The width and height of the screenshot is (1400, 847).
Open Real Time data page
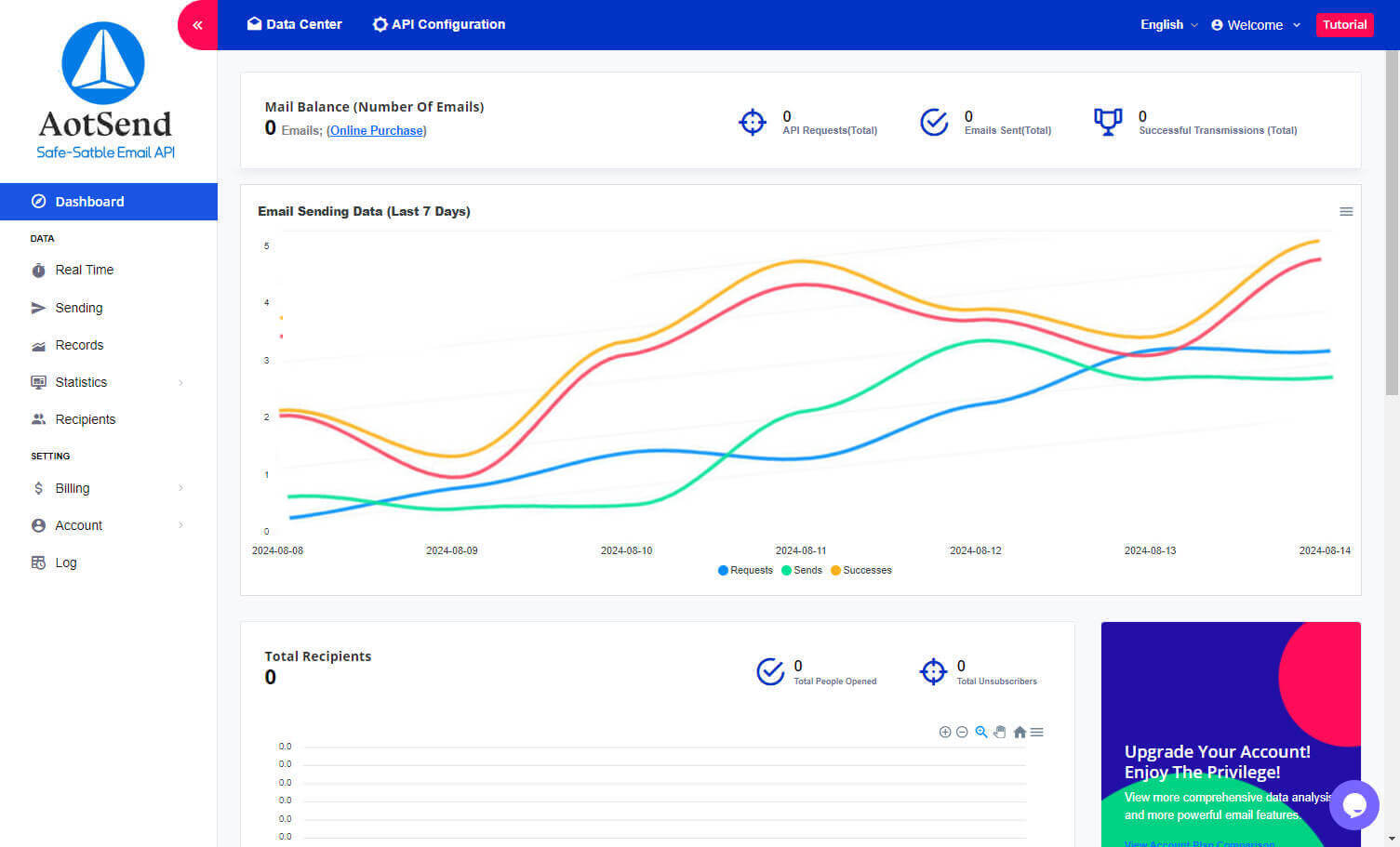click(84, 270)
